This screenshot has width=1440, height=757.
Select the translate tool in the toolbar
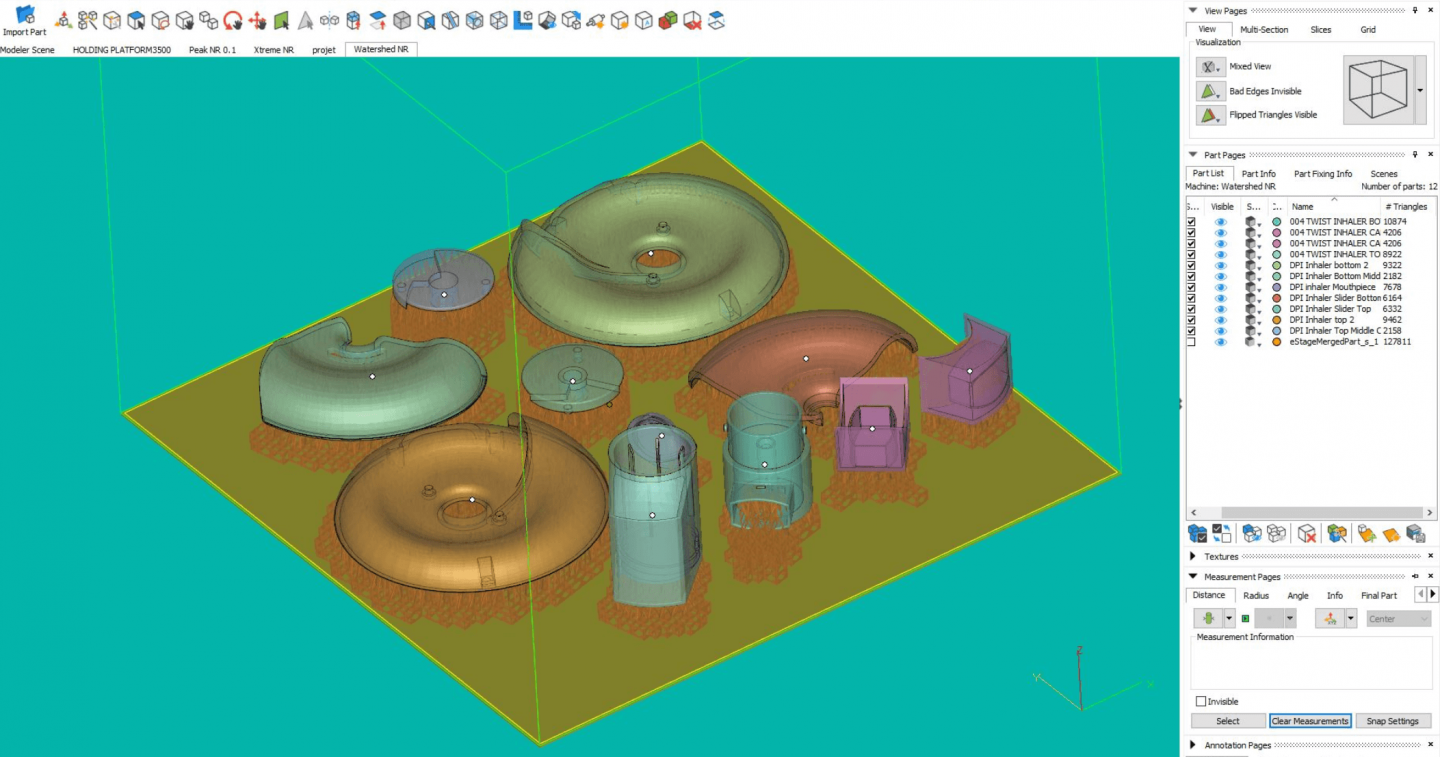[x=259, y=19]
